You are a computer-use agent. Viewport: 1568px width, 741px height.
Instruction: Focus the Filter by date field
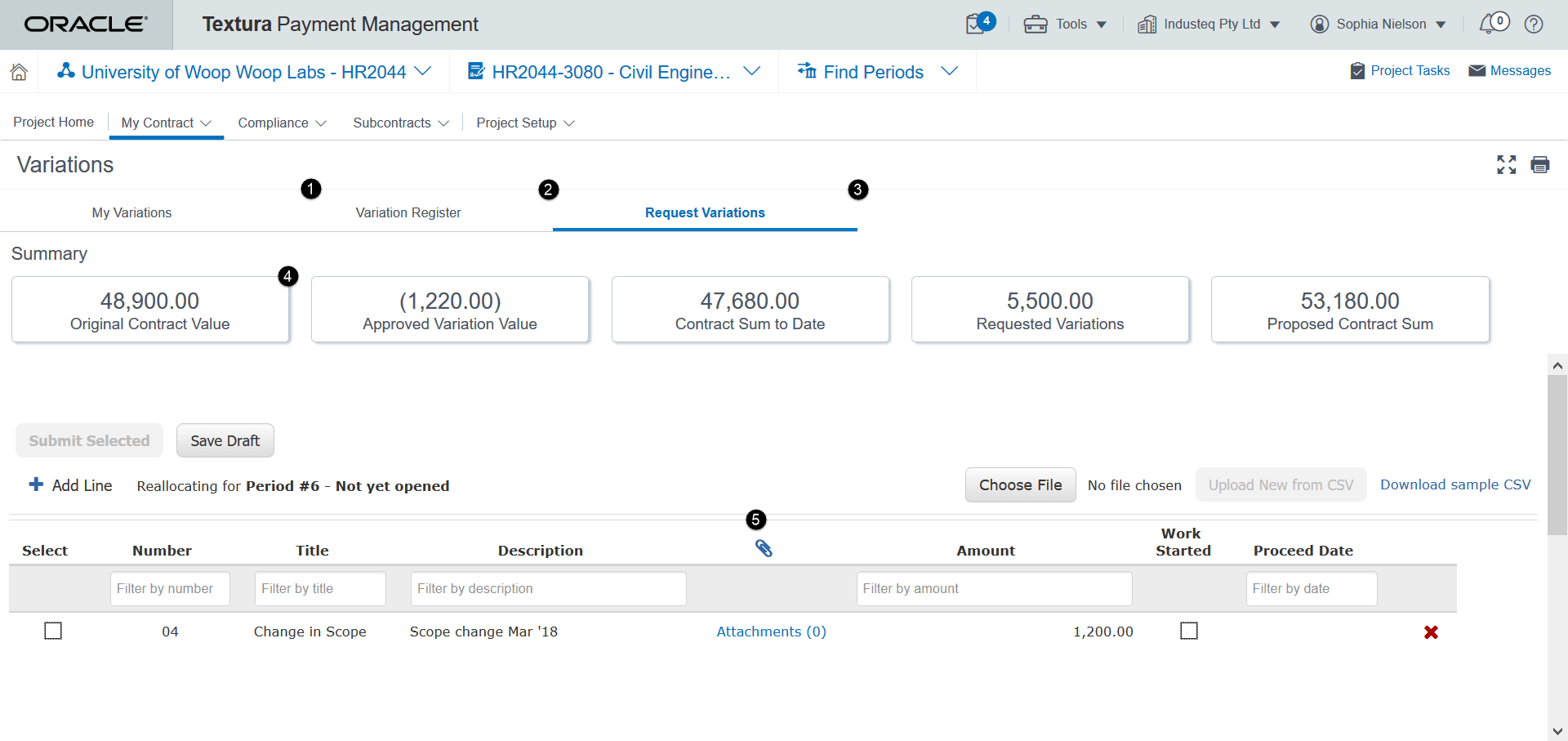pos(1312,588)
